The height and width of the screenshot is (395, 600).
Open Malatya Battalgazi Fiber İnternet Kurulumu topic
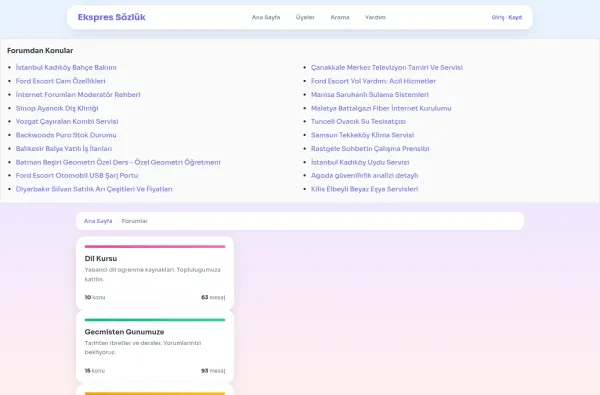click(x=381, y=108)
